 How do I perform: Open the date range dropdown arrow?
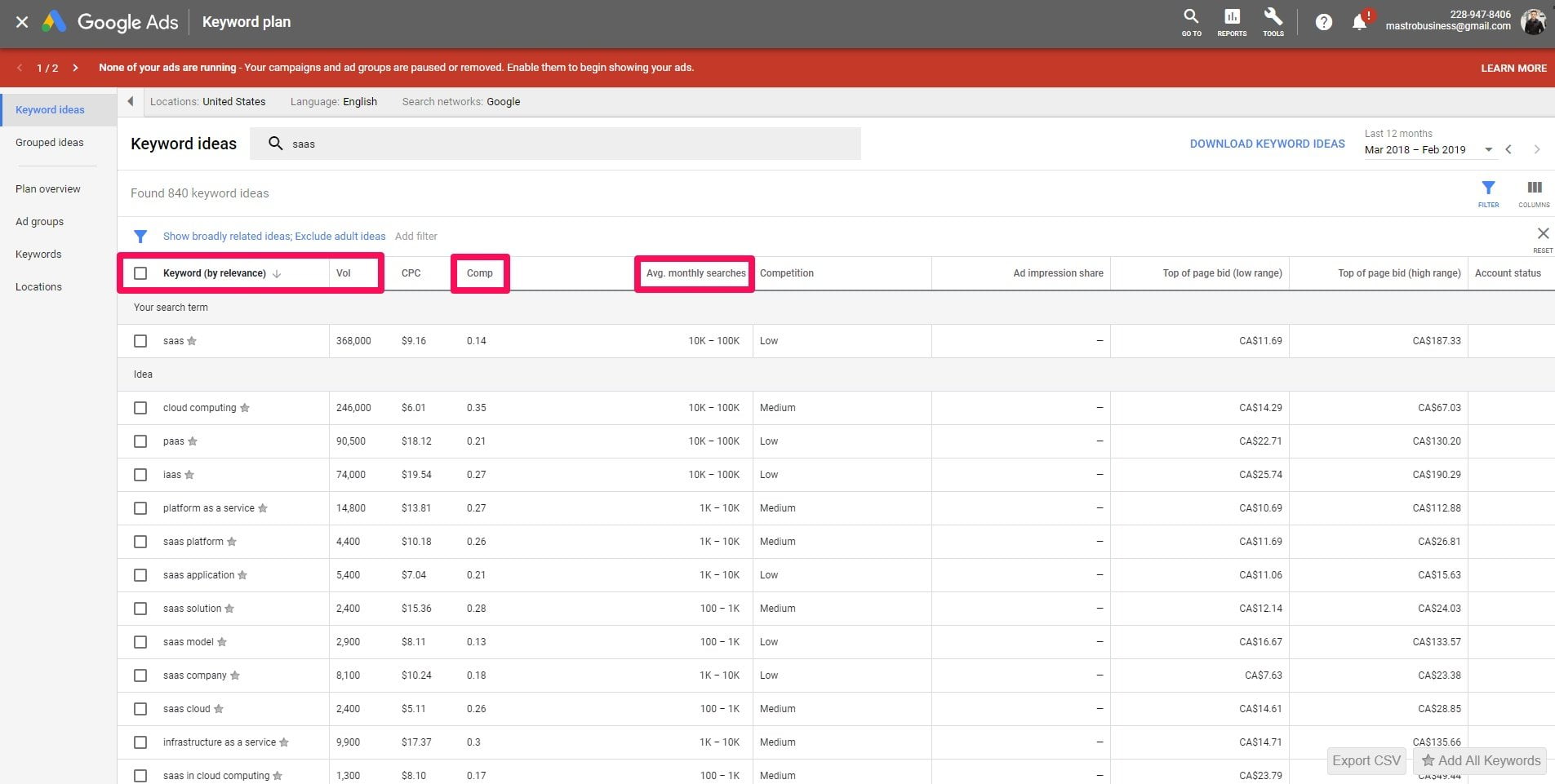point(1488,149)
